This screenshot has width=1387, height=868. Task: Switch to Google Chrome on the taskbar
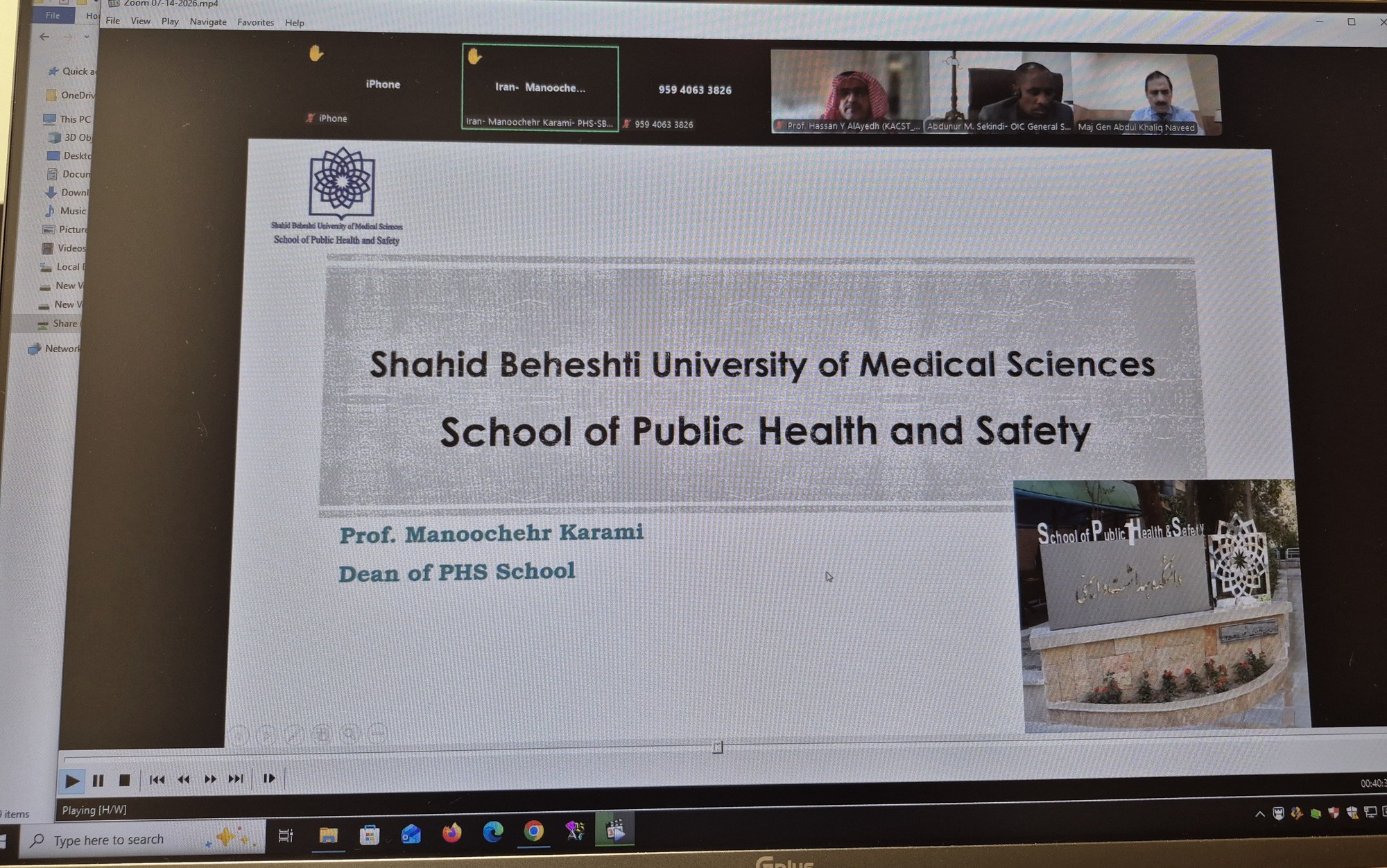click(x=534, y=831)
